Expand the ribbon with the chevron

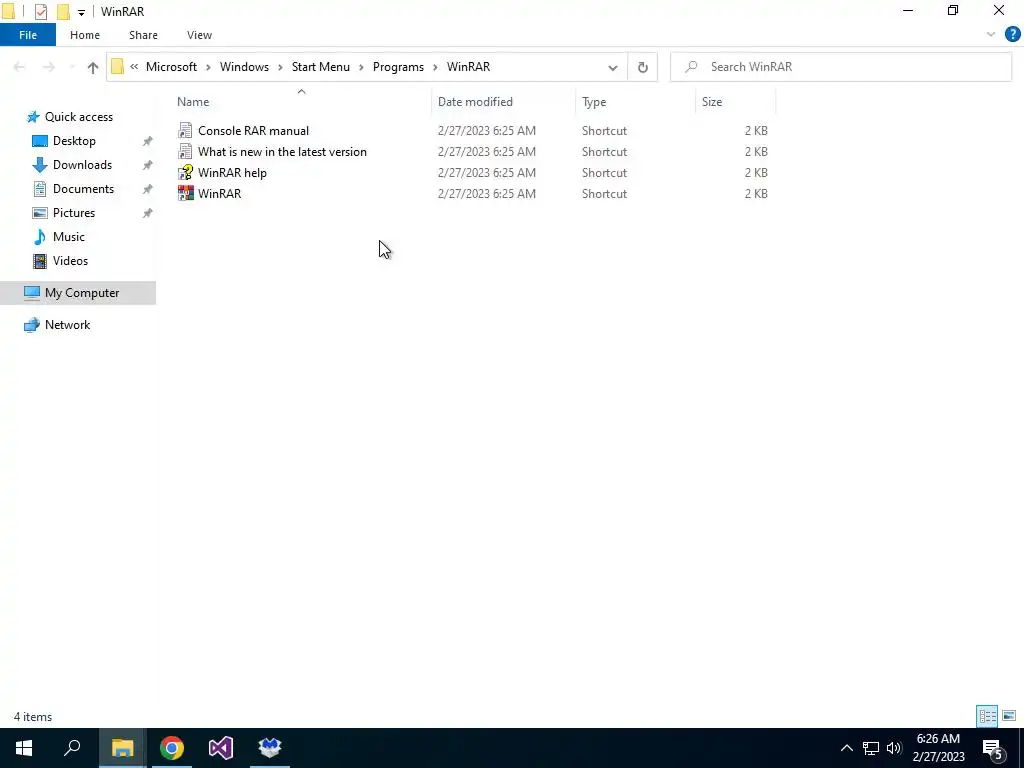[991, 35]
